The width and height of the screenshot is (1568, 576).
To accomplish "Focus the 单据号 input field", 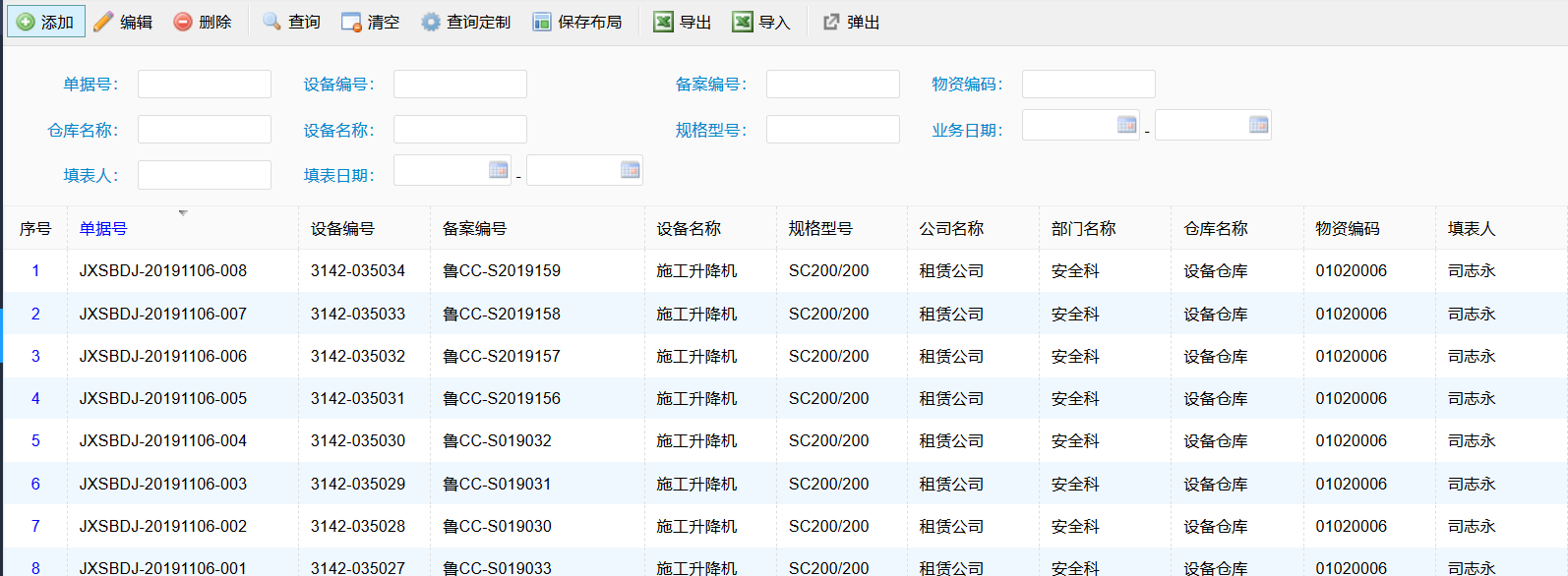I will pos(205,84).
